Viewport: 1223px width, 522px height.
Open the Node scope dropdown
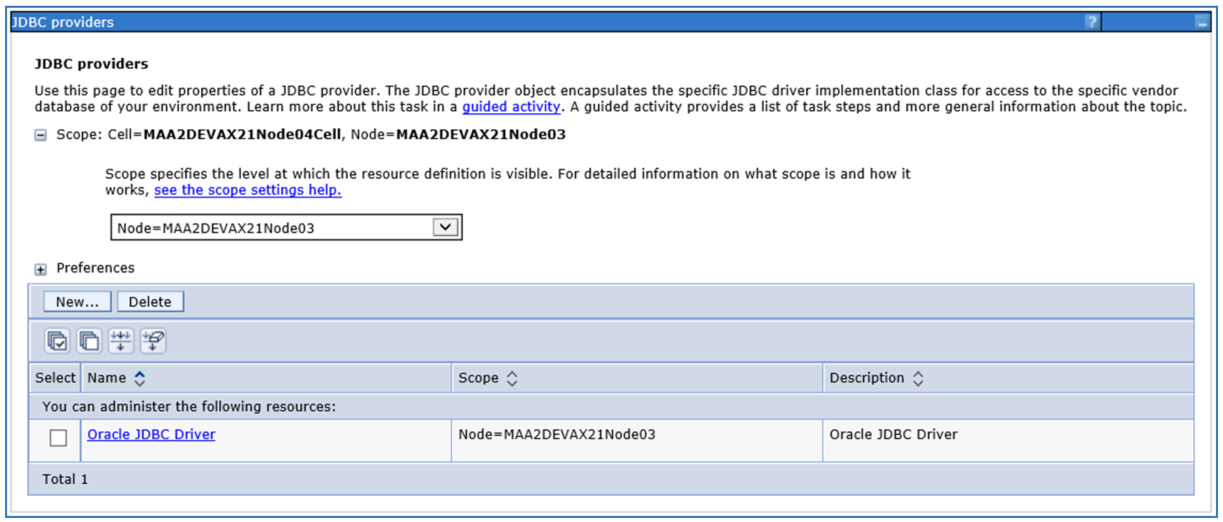click(445, 227)
